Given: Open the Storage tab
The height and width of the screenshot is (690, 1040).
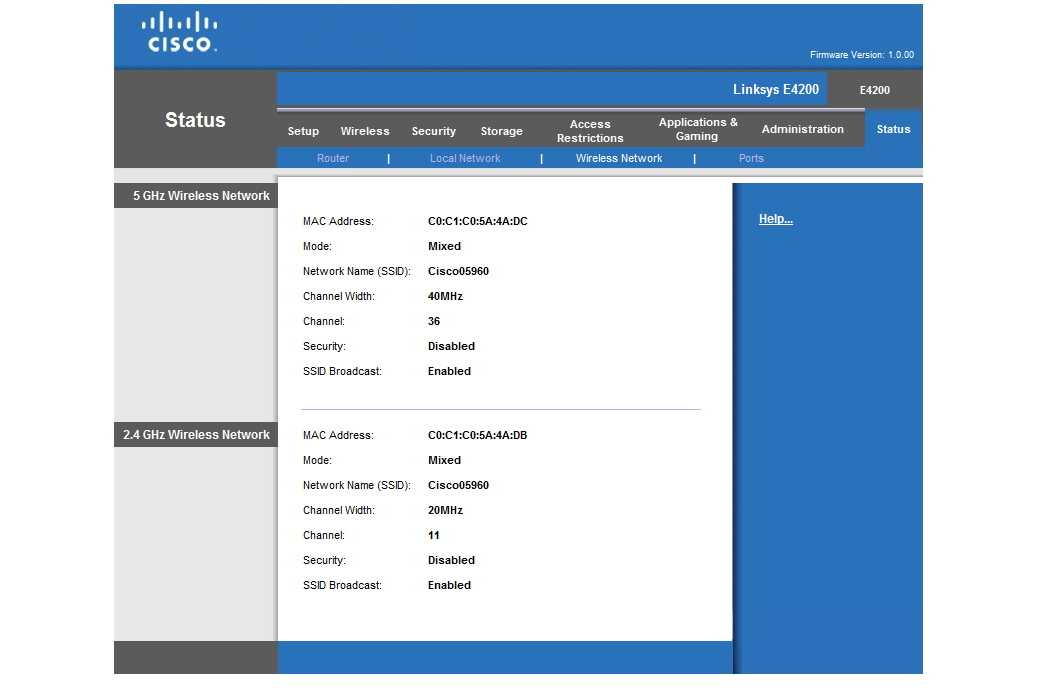Looking at the screenshot, I should pos(501,131).
